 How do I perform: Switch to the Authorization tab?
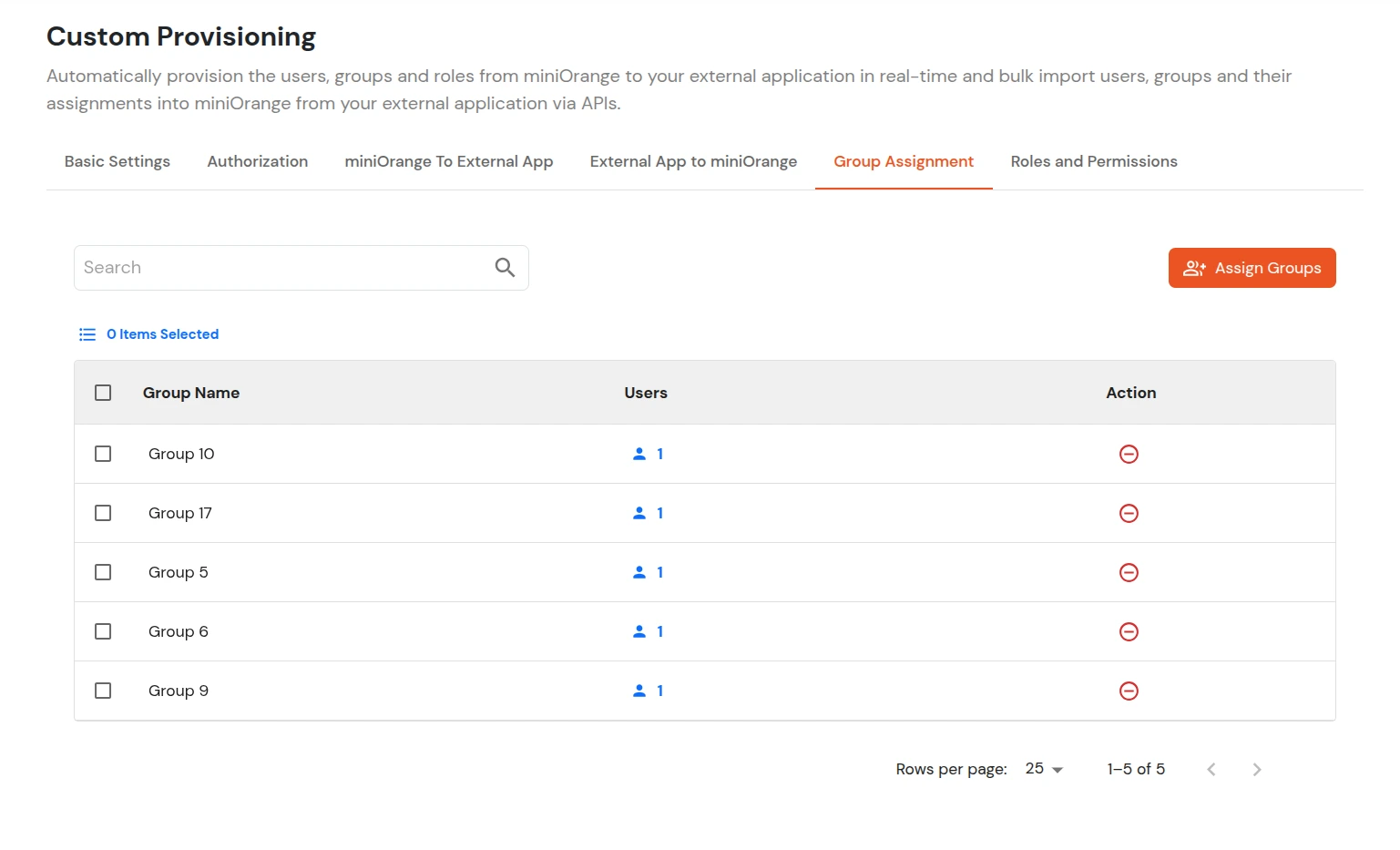point(258,161)
